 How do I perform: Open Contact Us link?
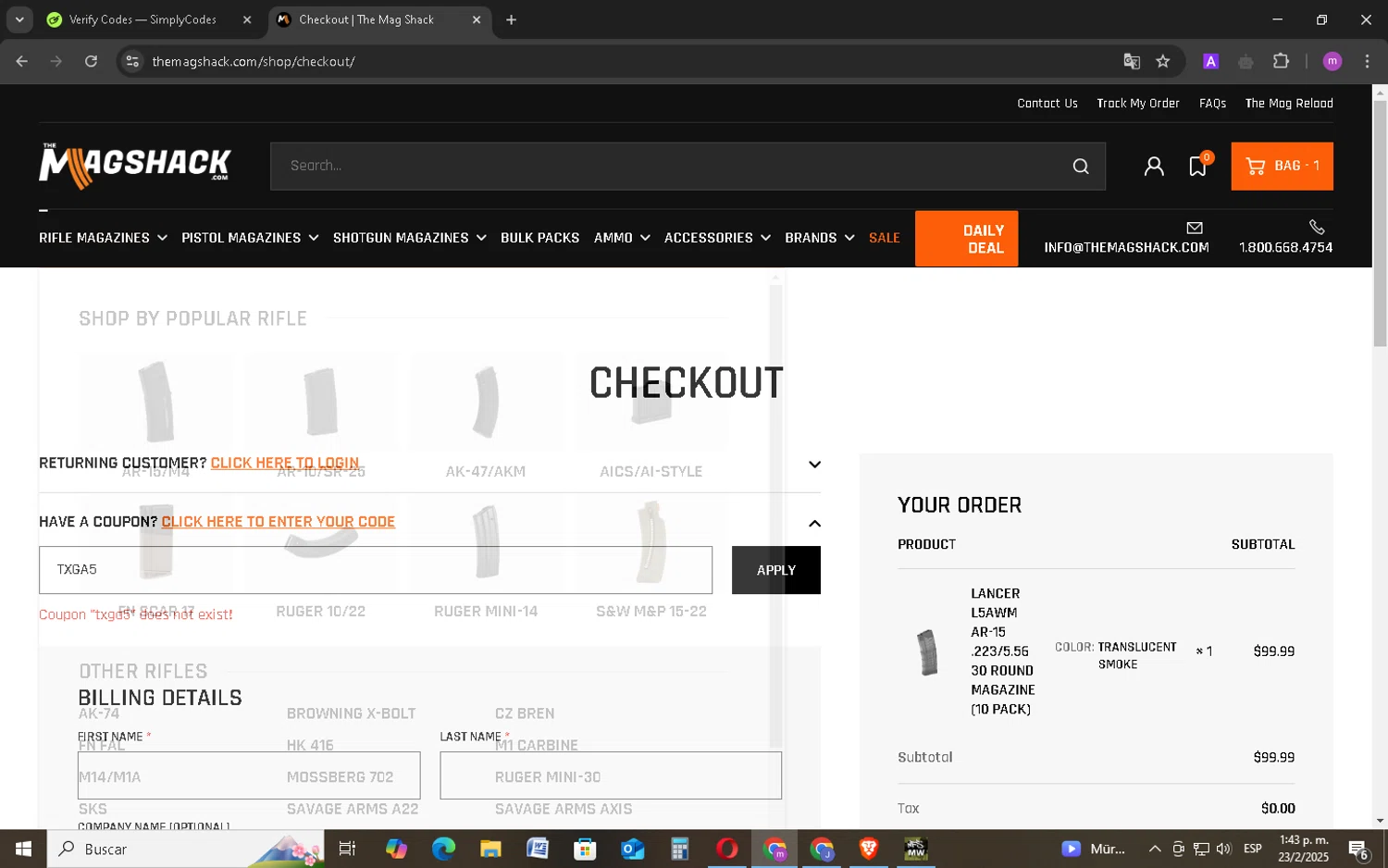coord(1047,103)
